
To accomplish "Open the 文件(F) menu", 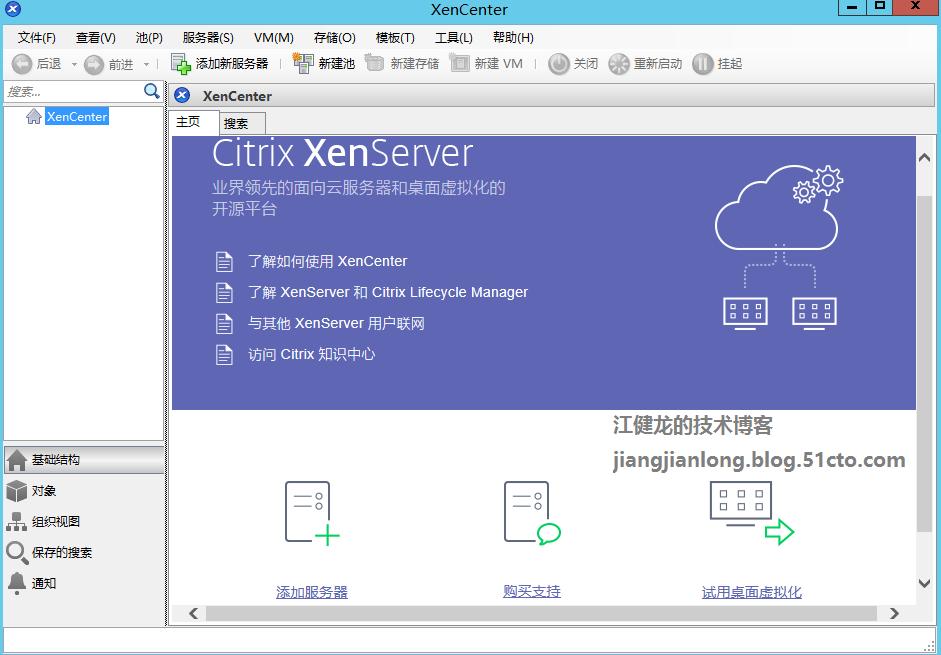I will coord(37,38).
